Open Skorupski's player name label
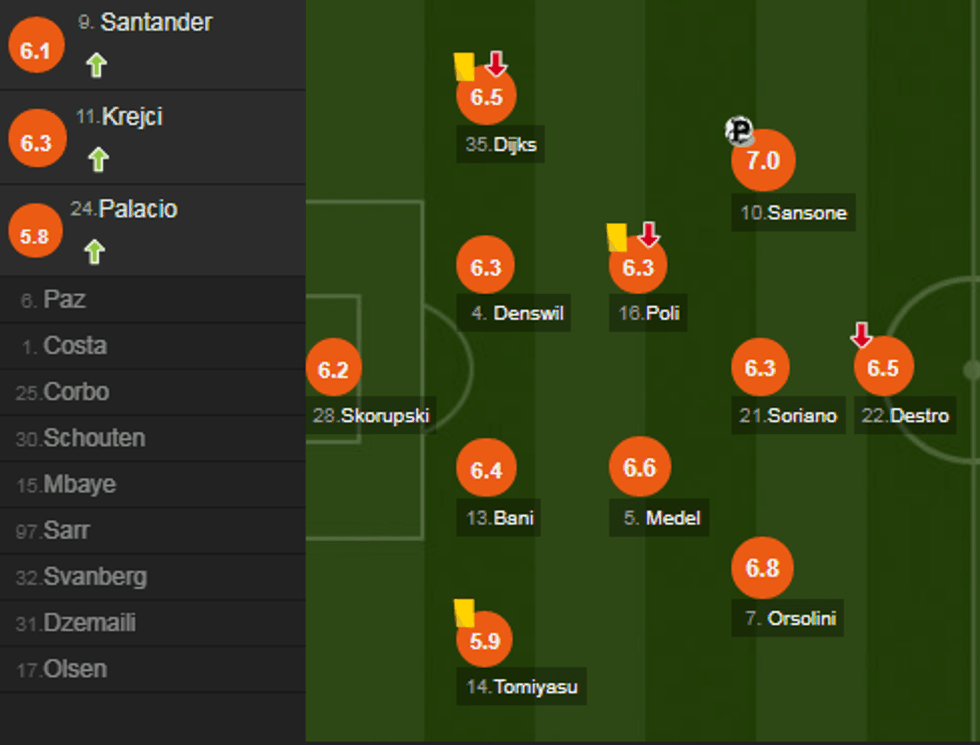The image size is (980, 745). click(x=371, y=416)
